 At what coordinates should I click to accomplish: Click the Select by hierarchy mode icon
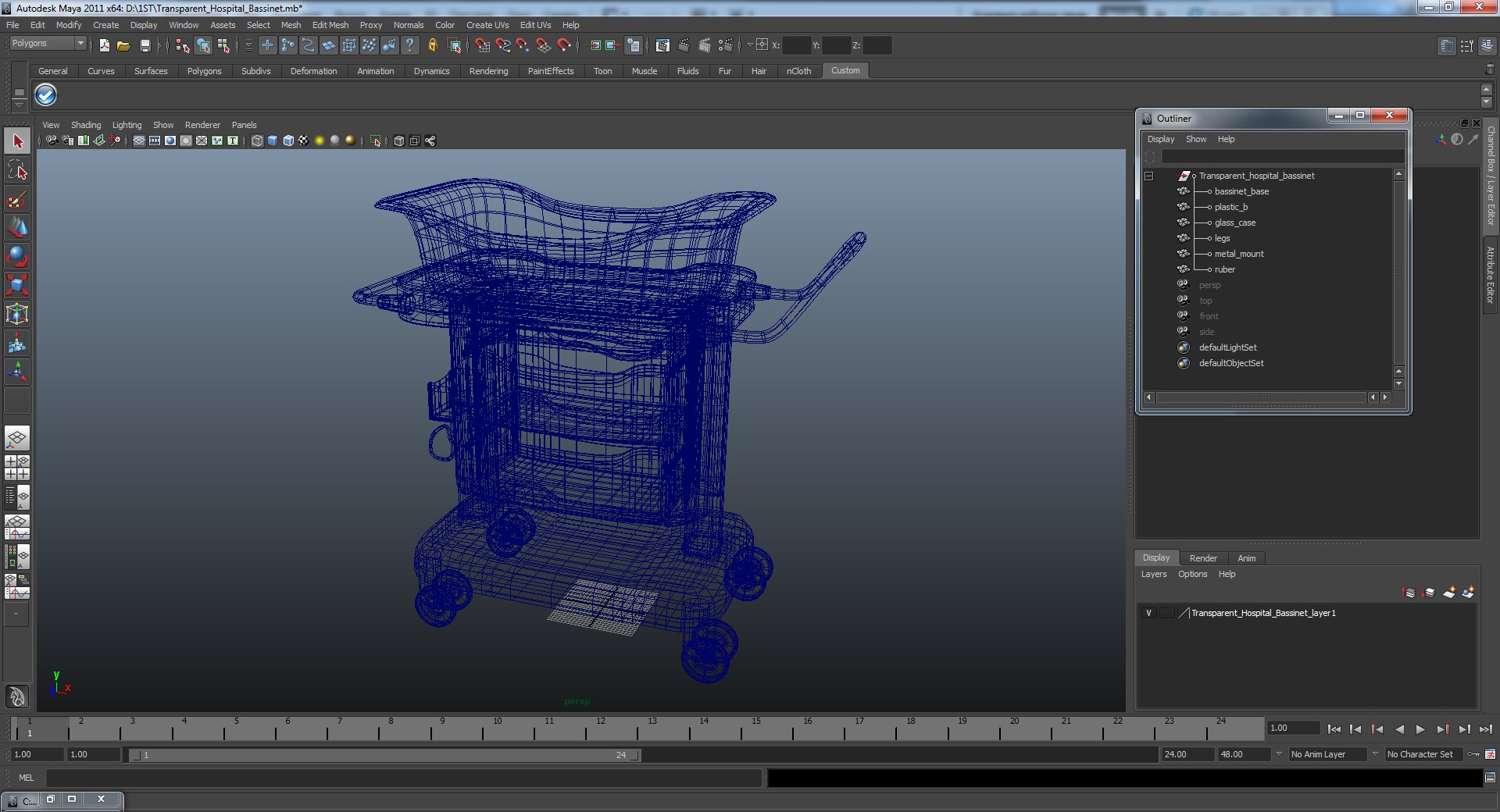[x=183, y=46]
